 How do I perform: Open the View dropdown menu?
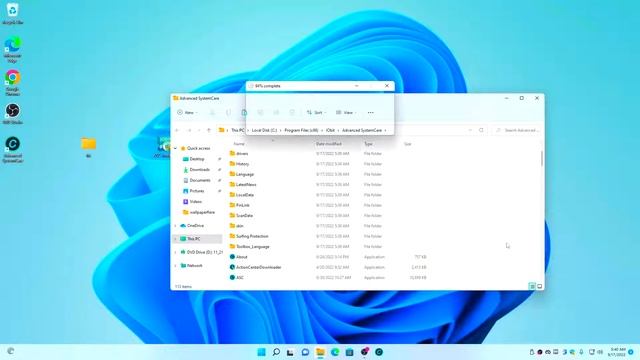point(346,113)
